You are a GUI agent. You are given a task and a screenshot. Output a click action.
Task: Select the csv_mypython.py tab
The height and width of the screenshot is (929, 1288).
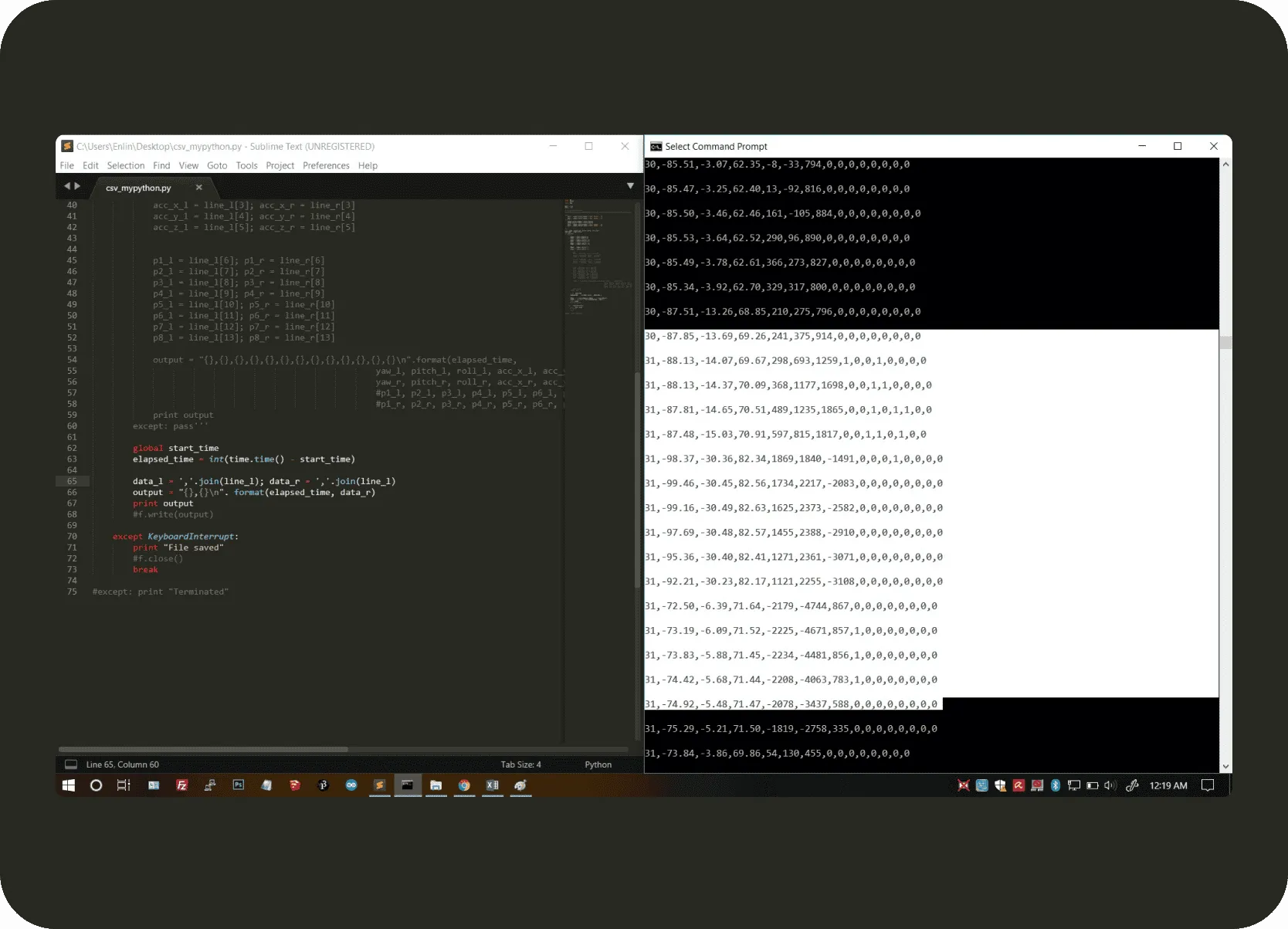[x=139, y=187]
